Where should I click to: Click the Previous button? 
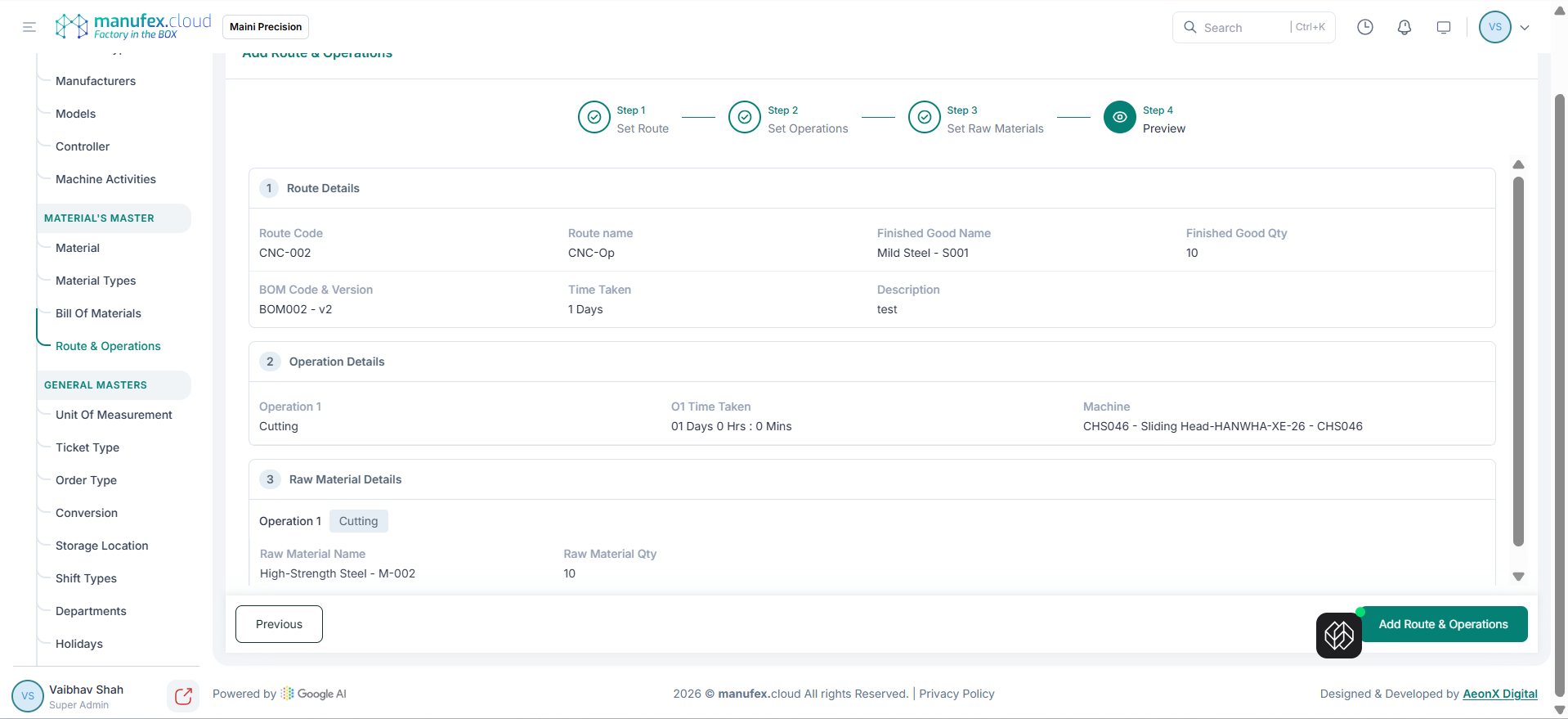(x=279, y=624)
